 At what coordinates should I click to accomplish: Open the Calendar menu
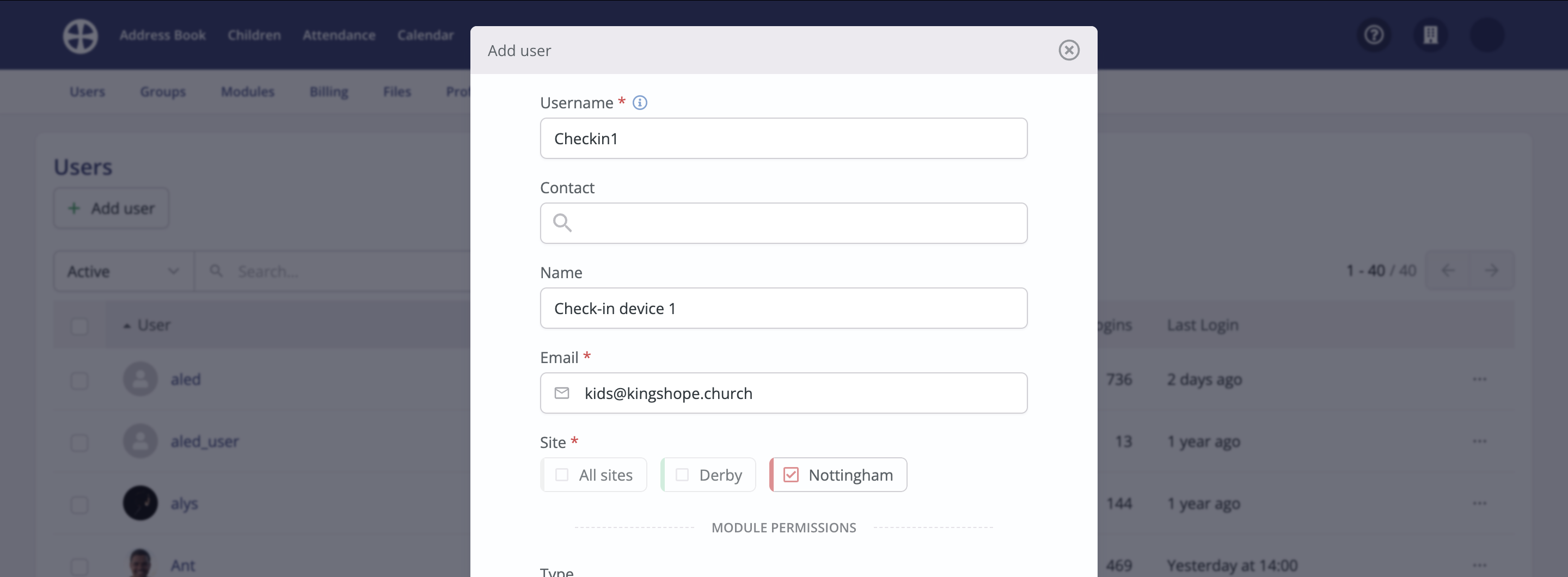pyautogui.click(x=425, y=35)
